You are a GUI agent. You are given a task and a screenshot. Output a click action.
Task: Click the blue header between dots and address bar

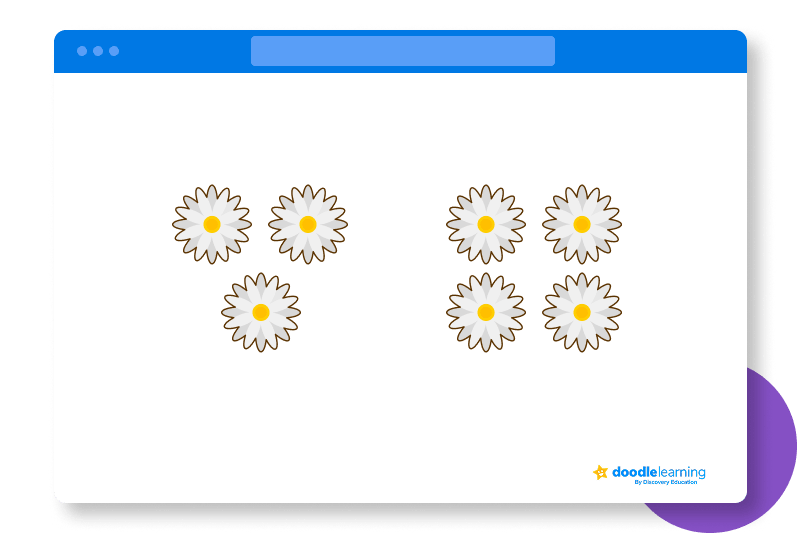pyautogui.click(x=185, y=51)
